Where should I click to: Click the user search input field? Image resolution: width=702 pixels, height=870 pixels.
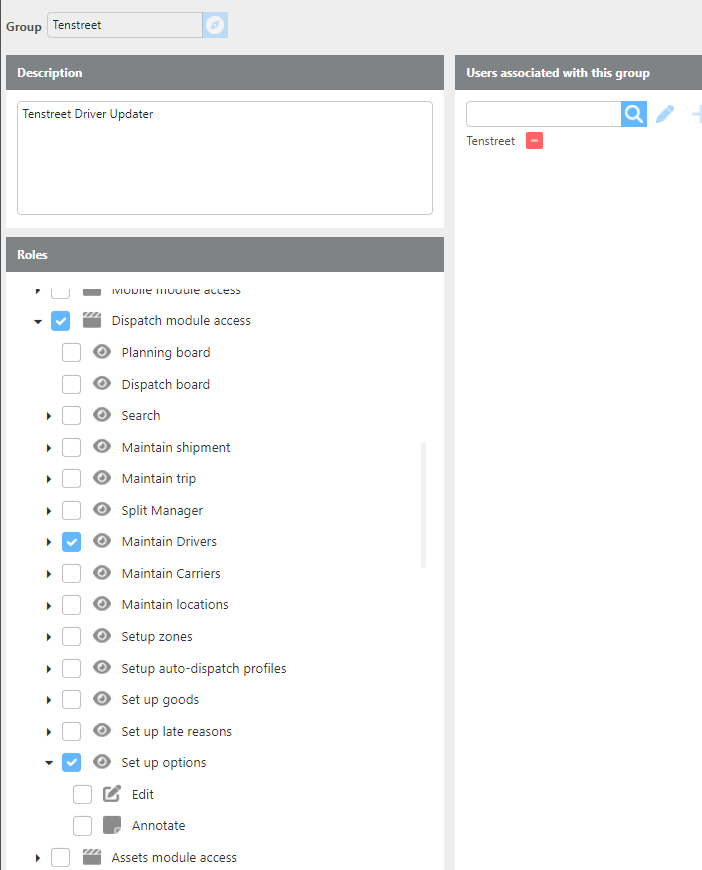(543, 114)
